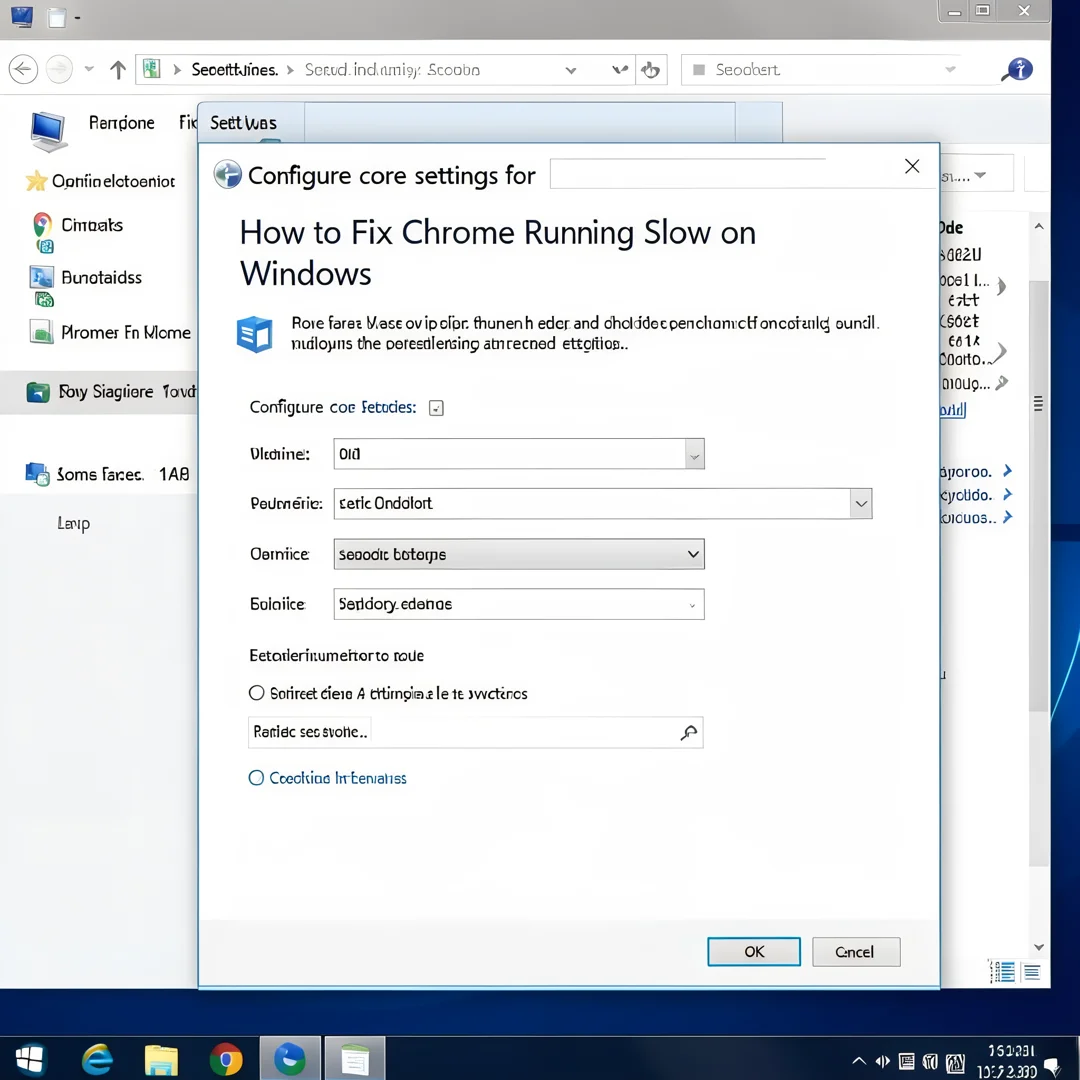Expand the second arrow link in right panel
Viewport: 1080px width, 1080px height.
coord(1007,495)
